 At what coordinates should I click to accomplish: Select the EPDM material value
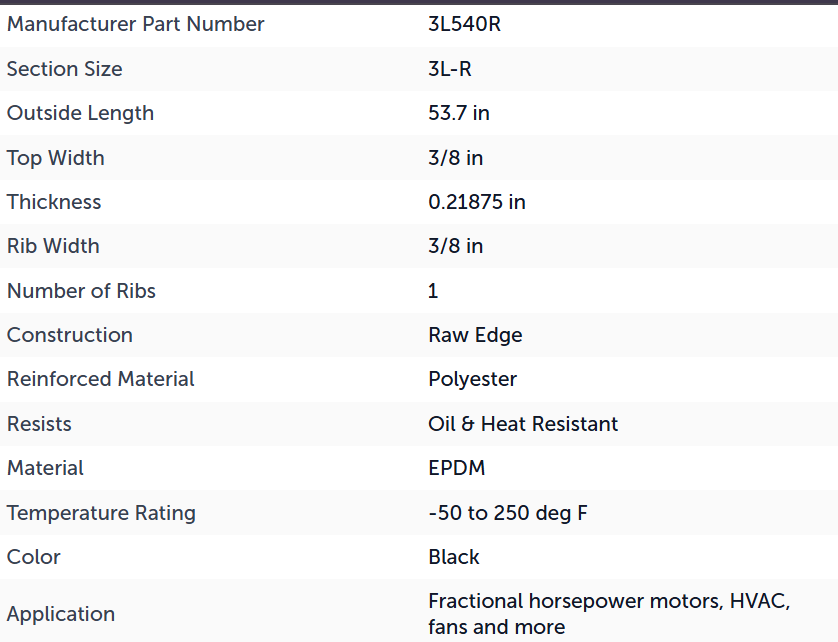pos(456,468)
